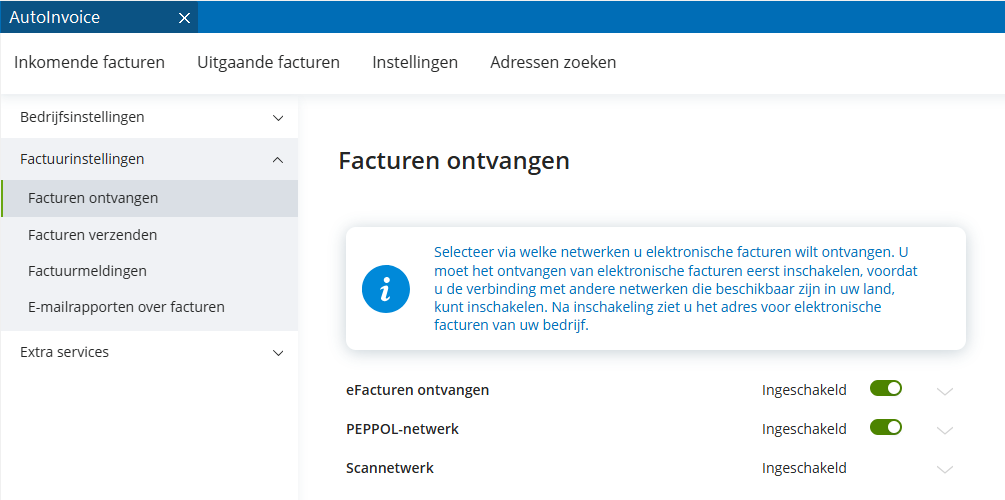Click Ingeschakeld status of eFacturen ontvangen
The image size is (1005, 500).
pyautogui.click(x=804, y=390)
